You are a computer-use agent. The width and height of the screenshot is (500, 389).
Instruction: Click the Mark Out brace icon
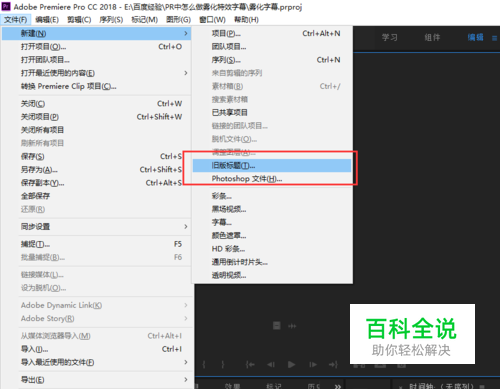[223, 365]
